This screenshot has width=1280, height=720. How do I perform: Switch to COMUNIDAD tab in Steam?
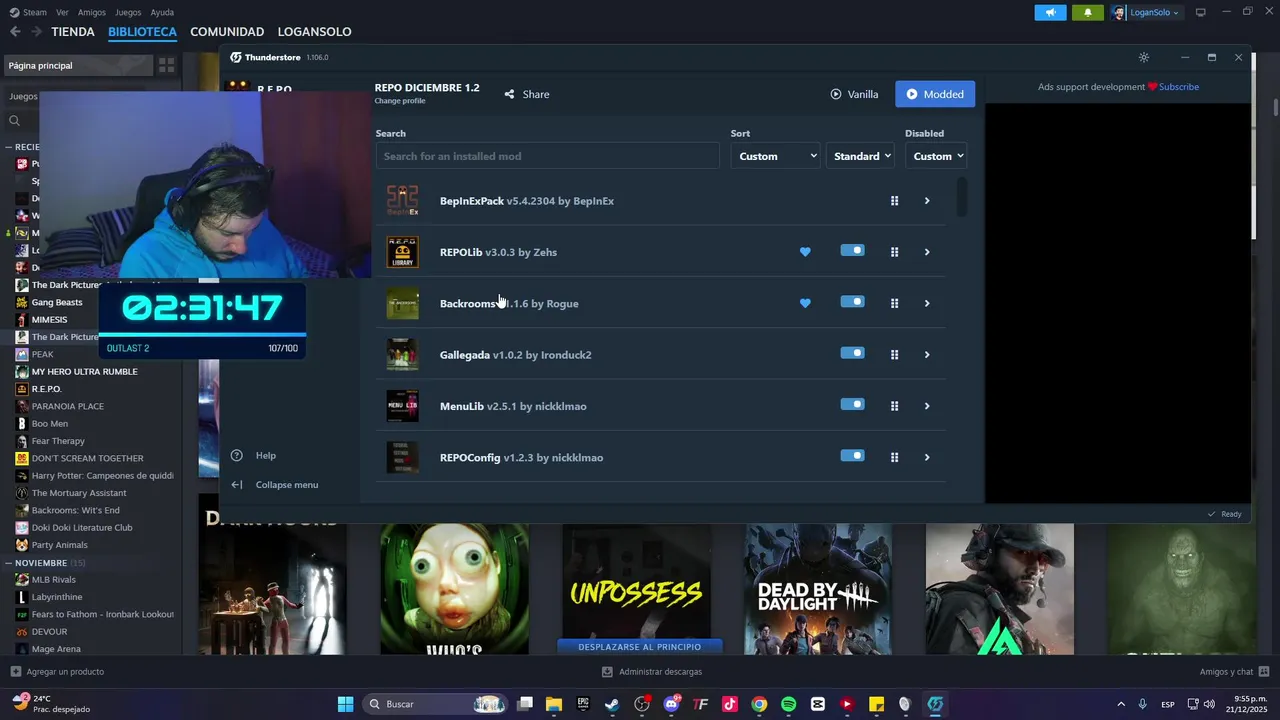pos(227,32)
